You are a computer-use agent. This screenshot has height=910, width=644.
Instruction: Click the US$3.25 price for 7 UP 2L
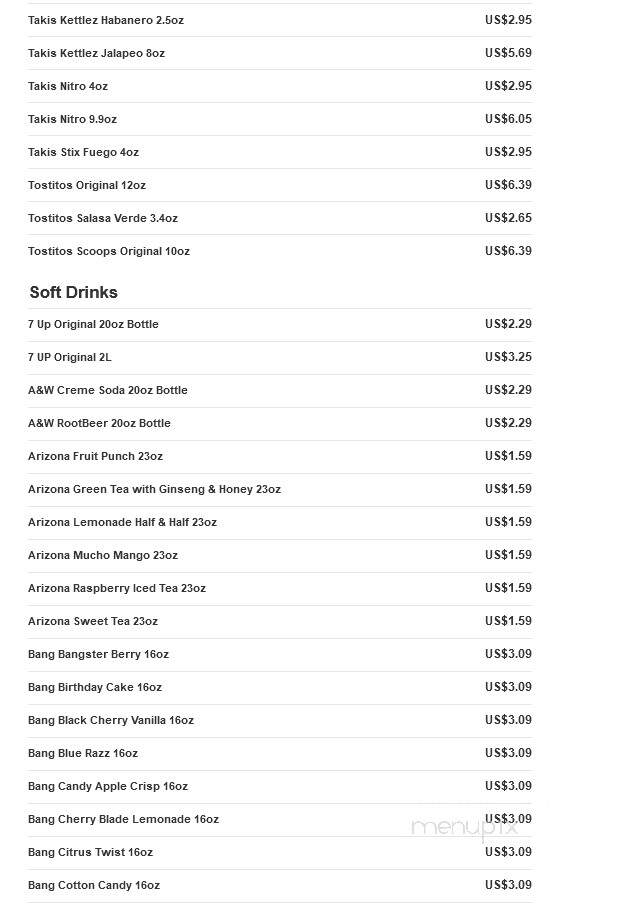coord(508,357)
